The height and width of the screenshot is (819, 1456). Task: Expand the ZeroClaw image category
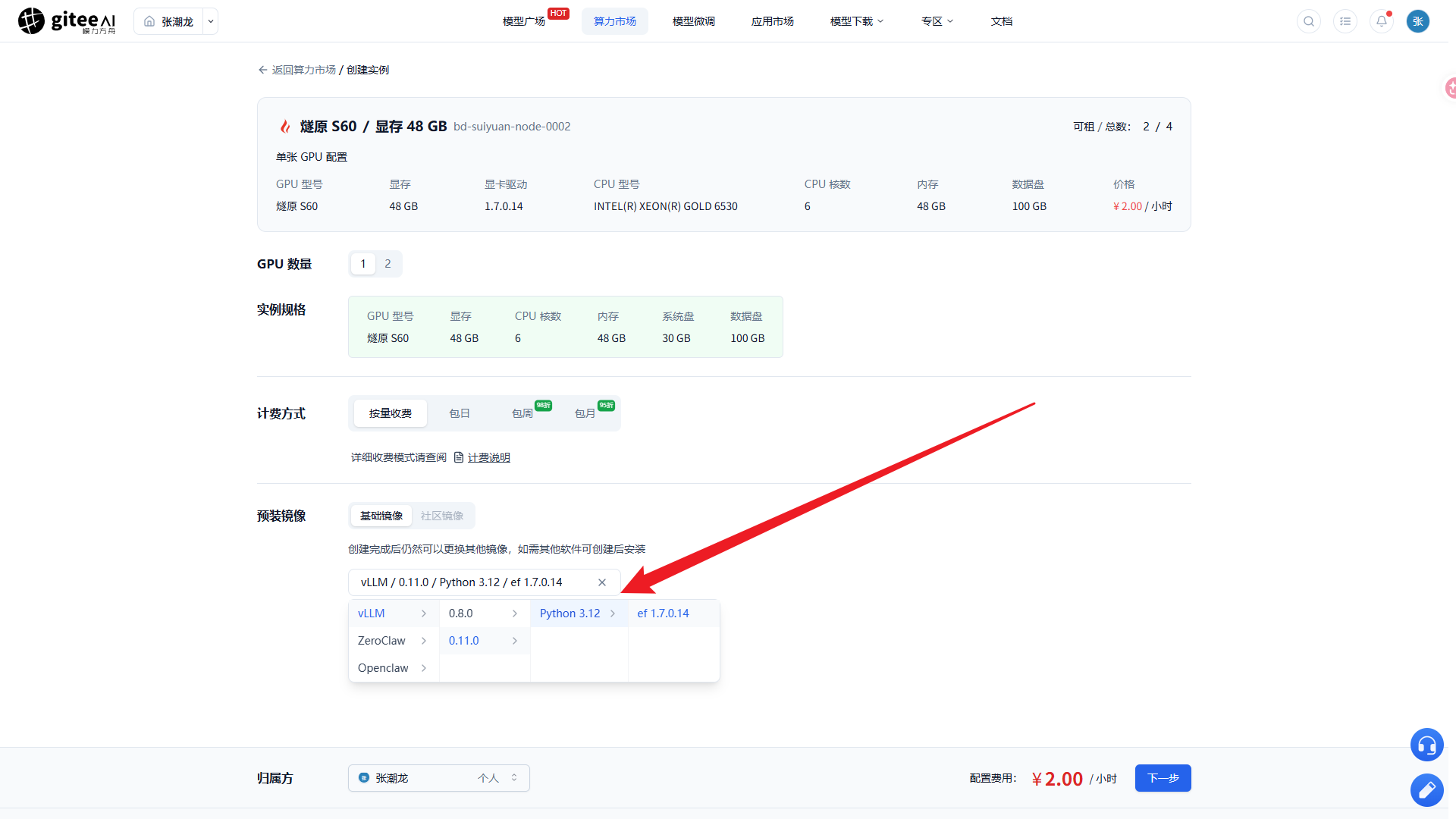(393, 641)
